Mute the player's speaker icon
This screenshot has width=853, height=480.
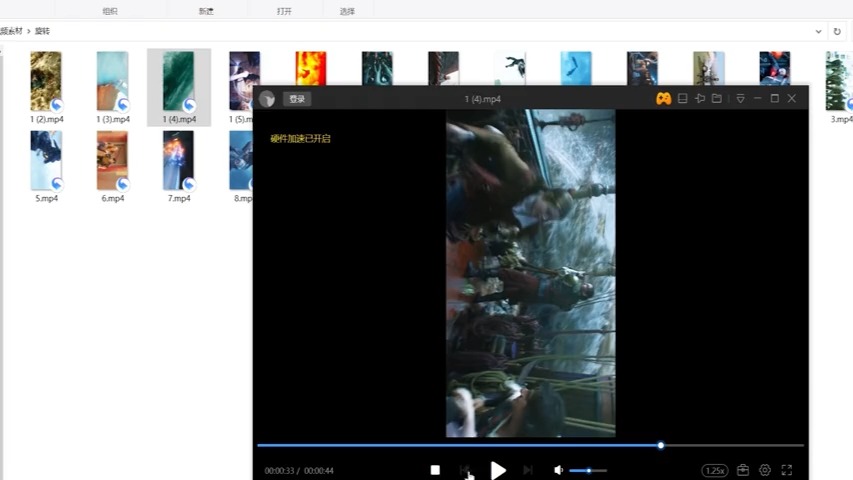[x=558, y=470]
